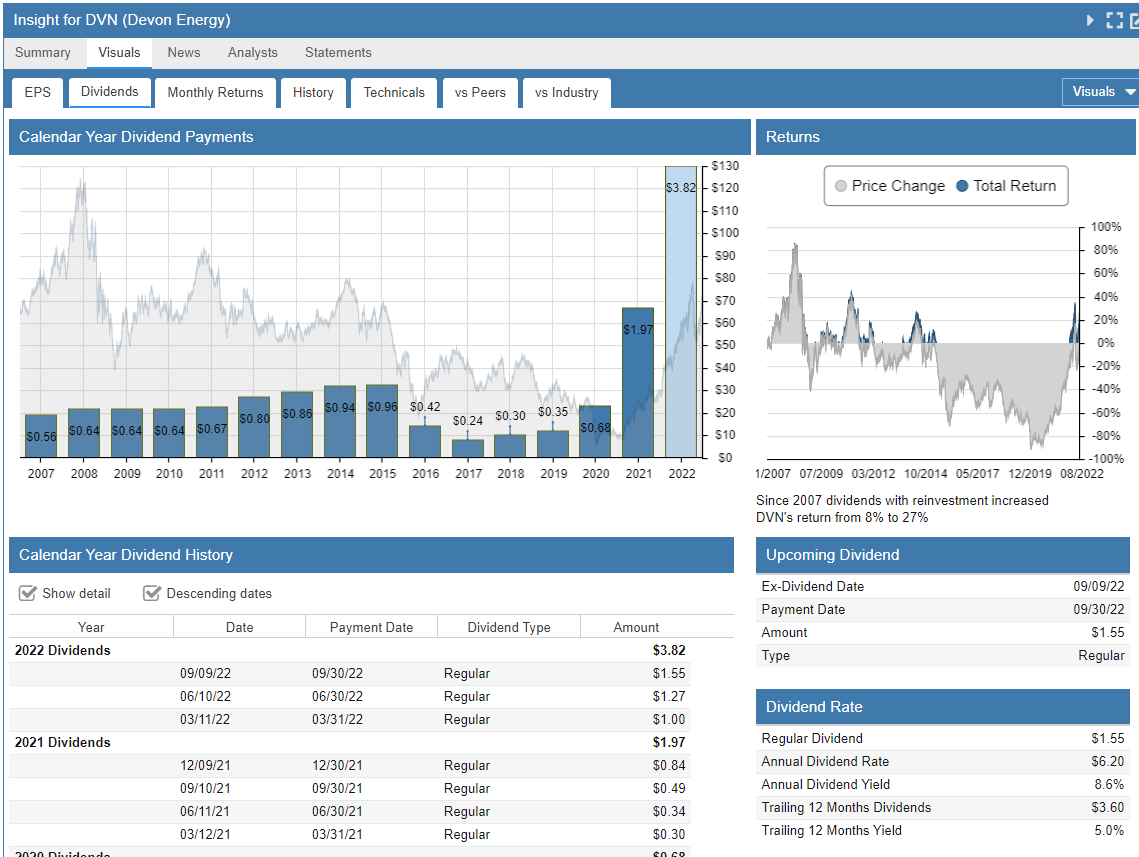Image resolution: width=1139 pixels, height=857 pixels.
Task: Click the Amount column header
Action: 636,627
